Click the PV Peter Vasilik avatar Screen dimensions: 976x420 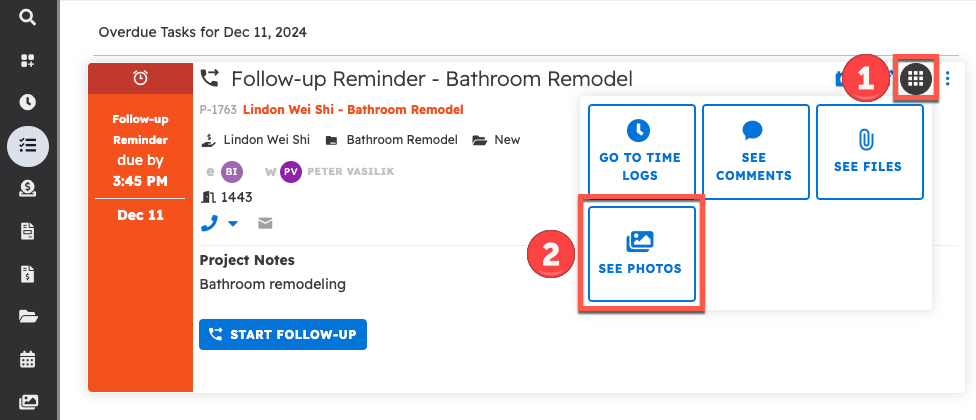click(x=292, y=171)
